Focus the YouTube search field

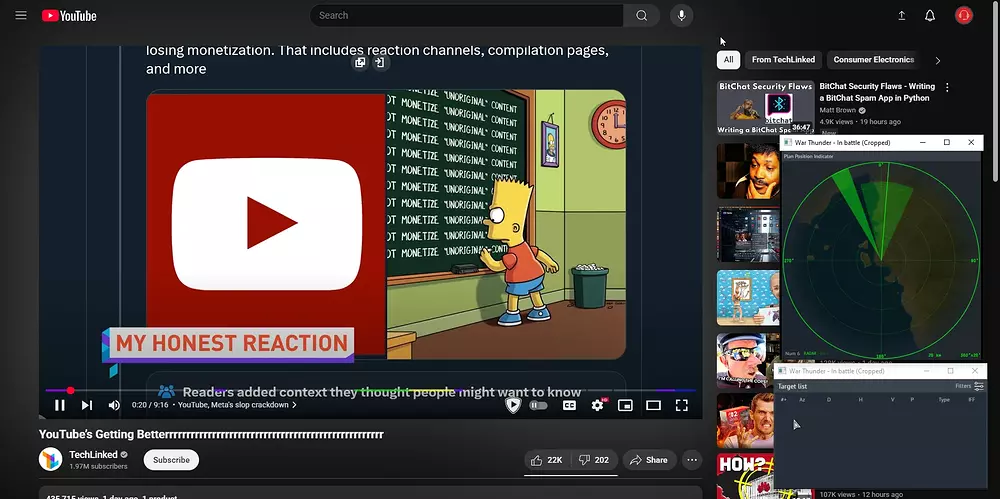pyautogui.click(x=466, y=15)
